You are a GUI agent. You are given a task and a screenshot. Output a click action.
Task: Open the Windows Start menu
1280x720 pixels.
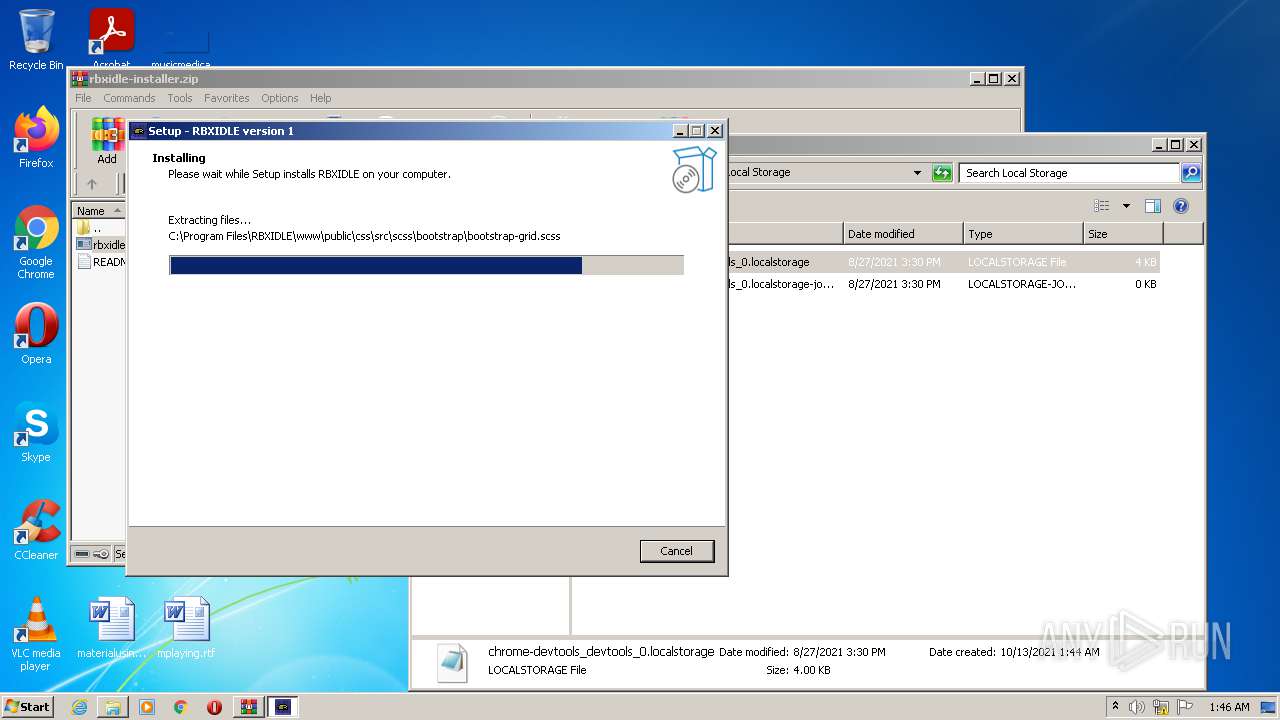[27, 707]
